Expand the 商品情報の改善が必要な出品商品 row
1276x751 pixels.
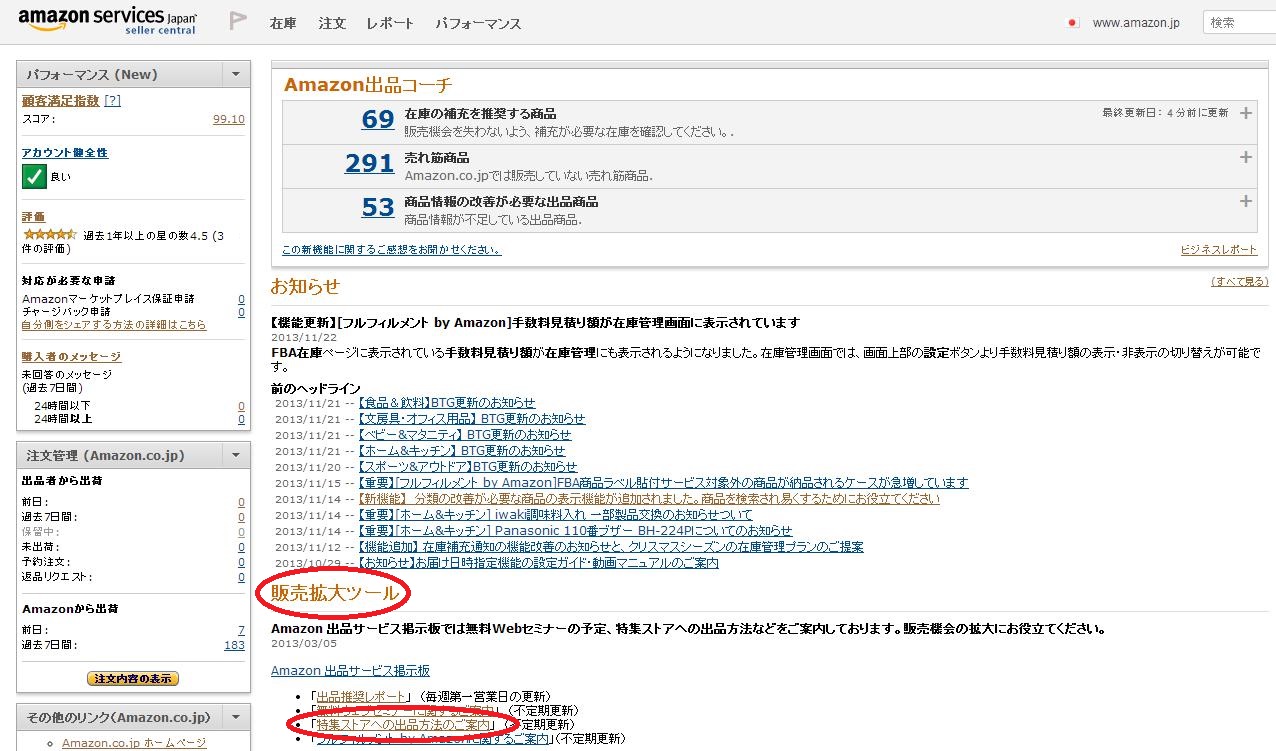[x=1245, y=201]
